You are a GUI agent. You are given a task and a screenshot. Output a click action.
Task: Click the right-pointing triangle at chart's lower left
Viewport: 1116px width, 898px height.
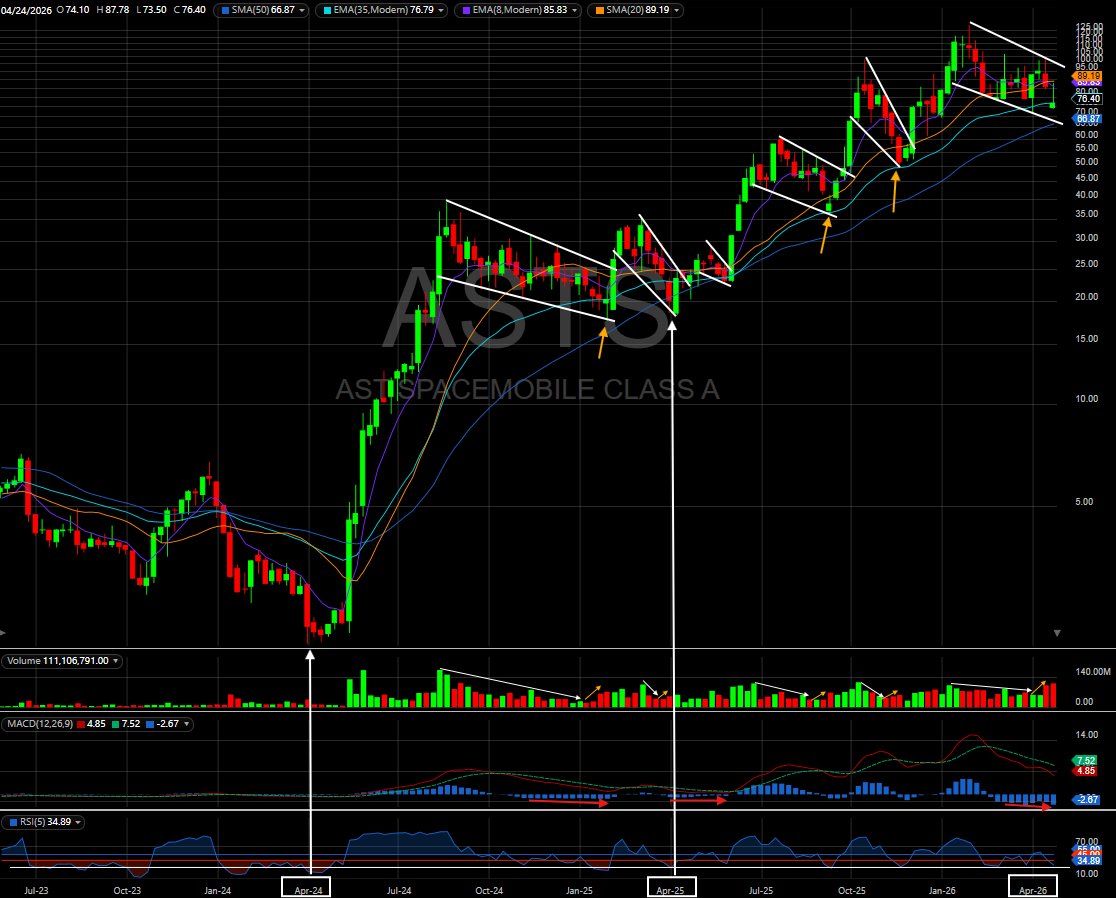(x=3, y=633)
